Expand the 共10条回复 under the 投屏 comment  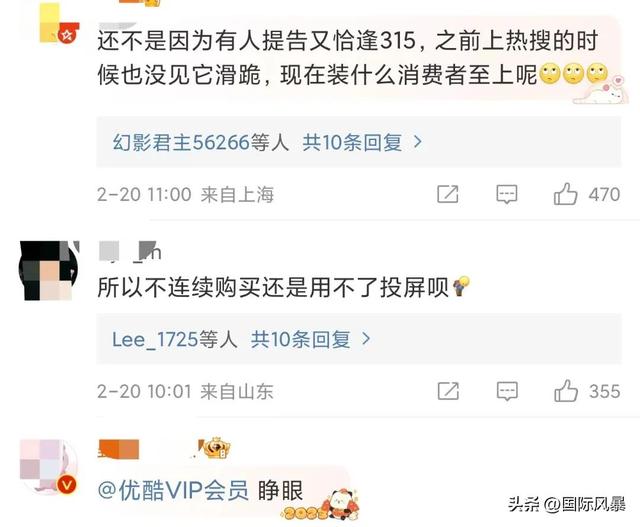[x=310, y=339]
